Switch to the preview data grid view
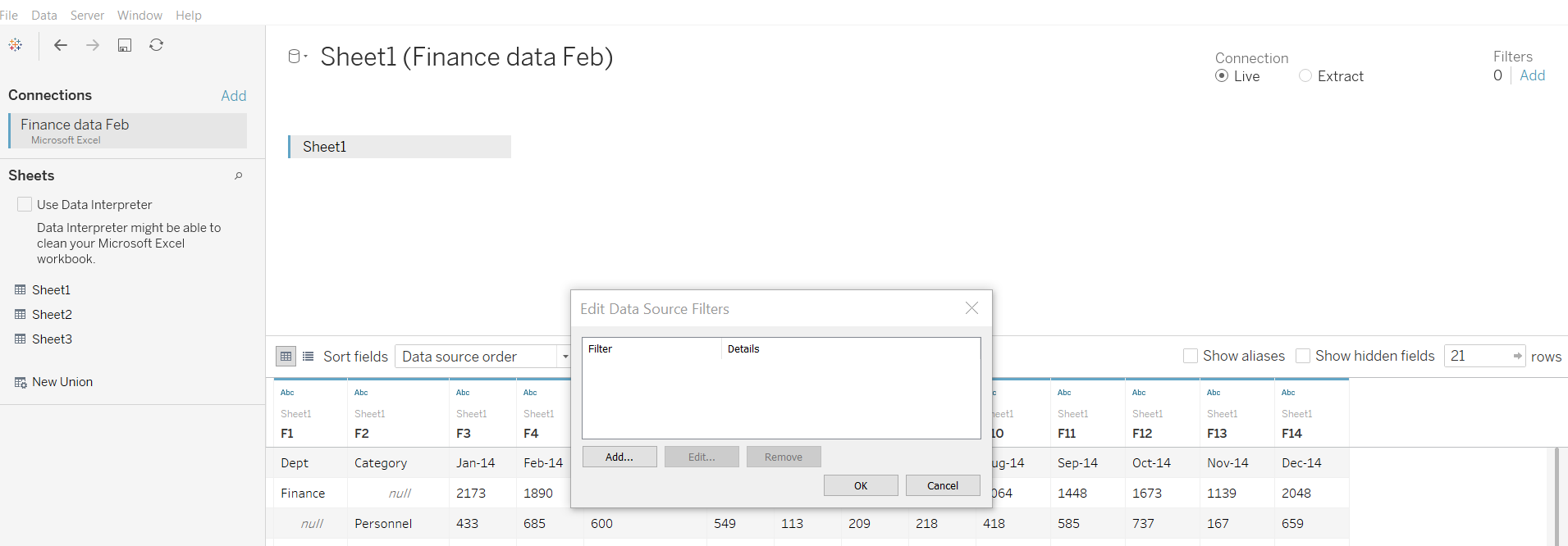 (286, 356)
